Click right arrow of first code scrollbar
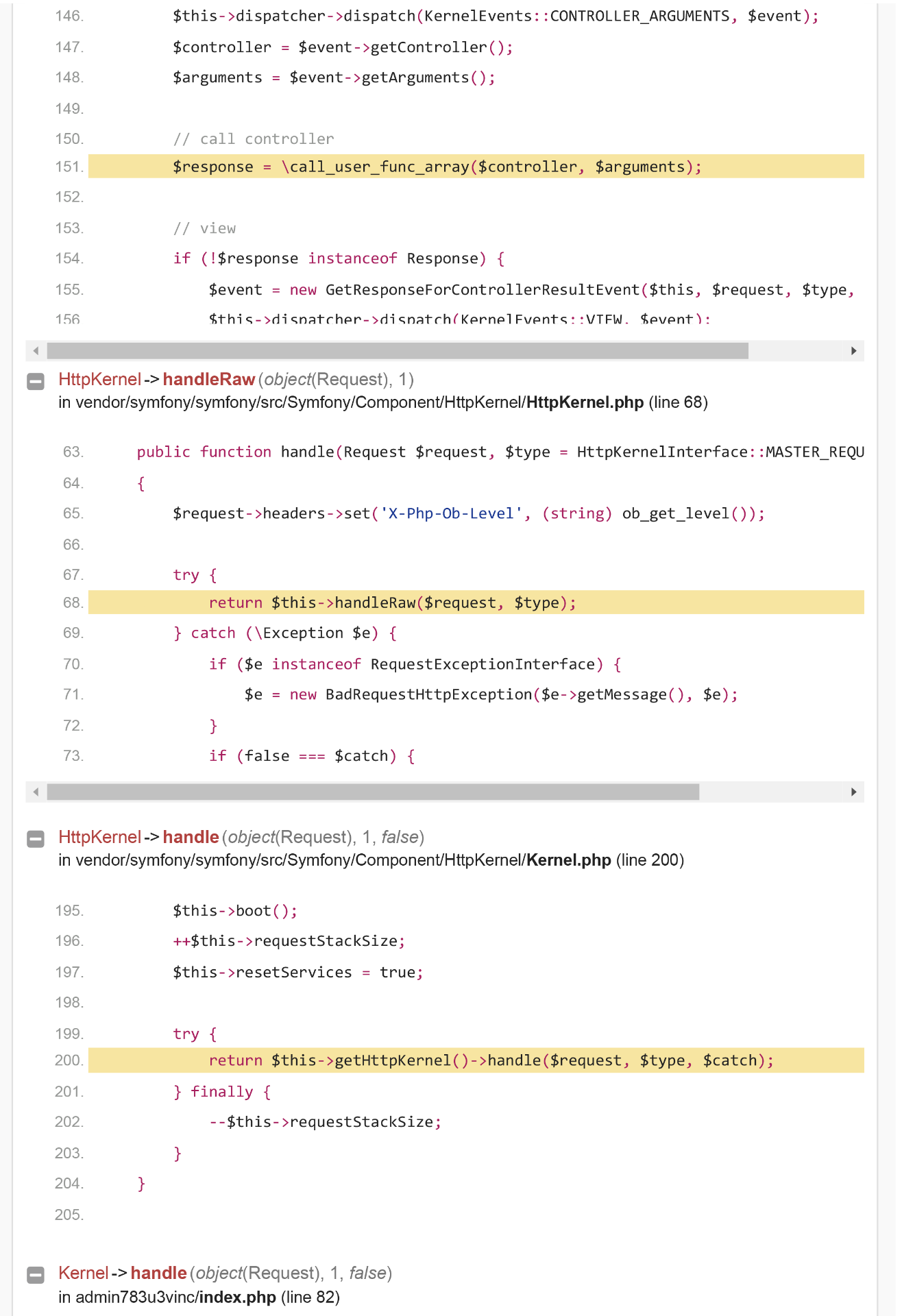This screenshot has height=1316, width=902. coord(853,351)
